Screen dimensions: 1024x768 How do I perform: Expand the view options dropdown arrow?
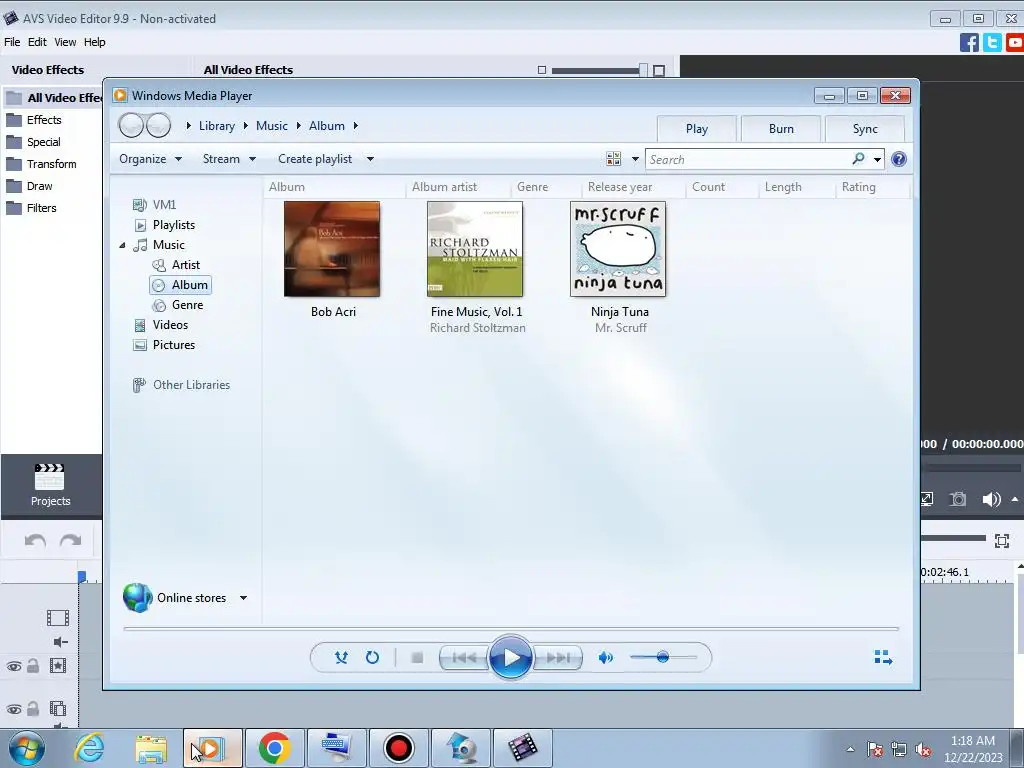coord(635,159)
